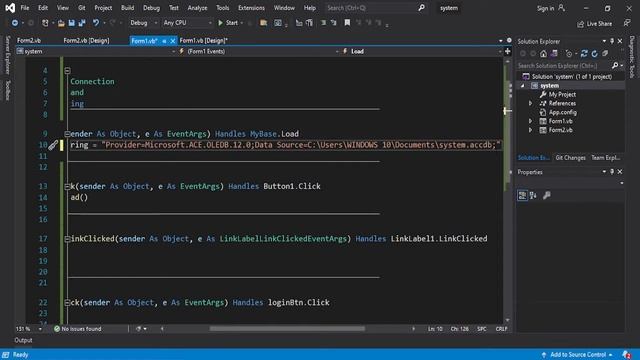Click the Start debugging button
This screenshot has width=640, height=360.
228,23
